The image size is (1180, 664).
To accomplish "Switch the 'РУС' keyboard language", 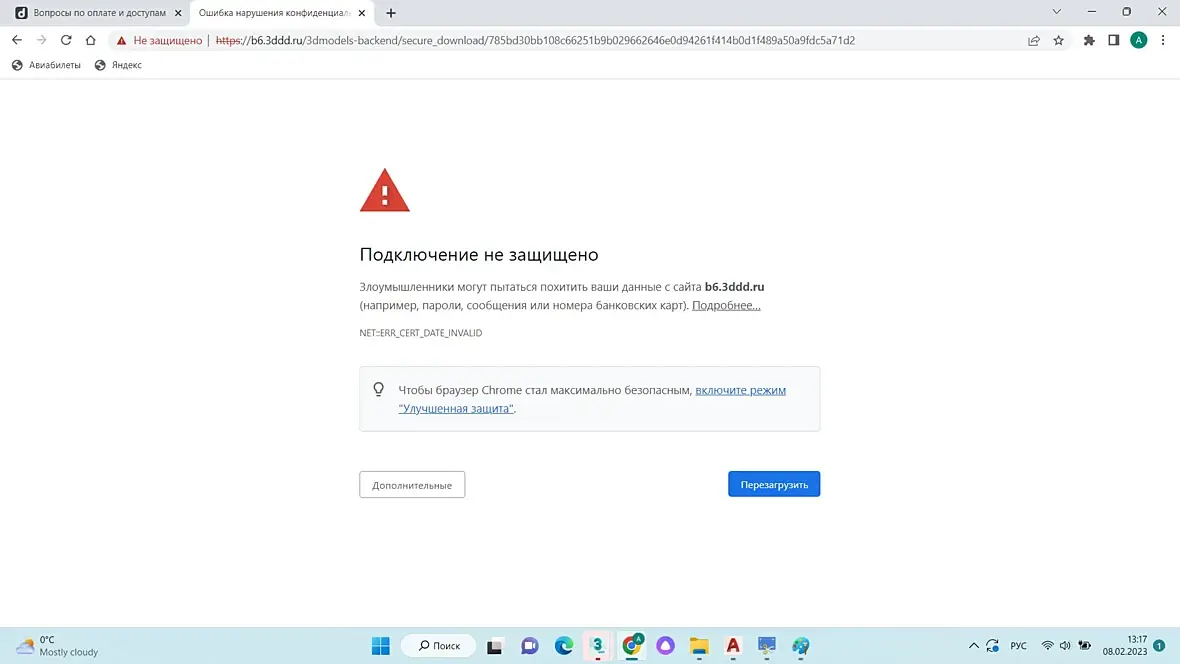I will point(1018,646).
